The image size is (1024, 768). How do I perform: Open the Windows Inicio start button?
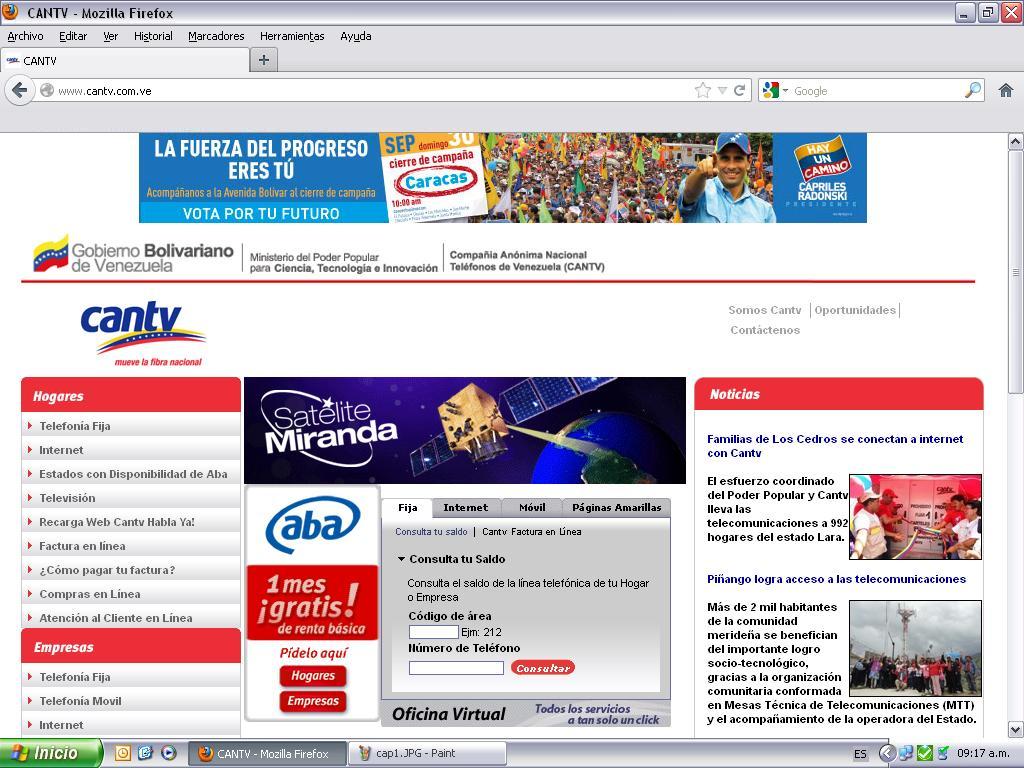50,753
